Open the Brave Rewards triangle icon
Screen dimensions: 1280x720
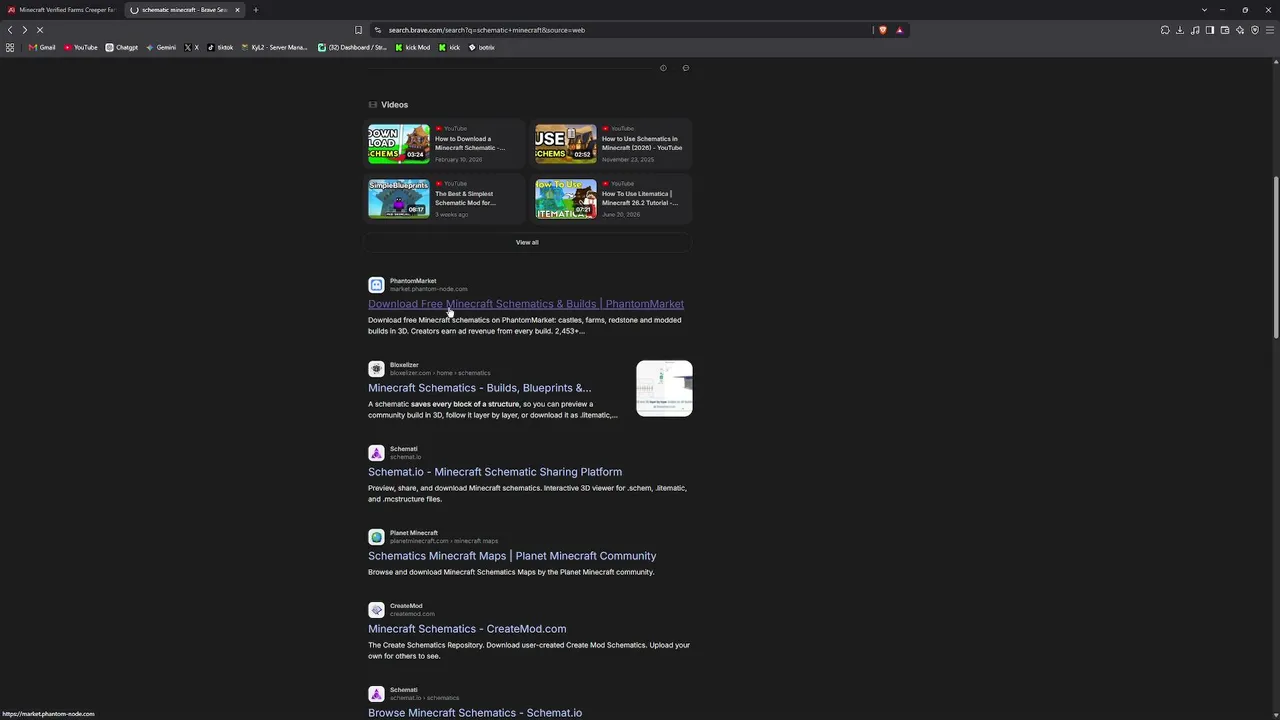(x=899, y=30)
